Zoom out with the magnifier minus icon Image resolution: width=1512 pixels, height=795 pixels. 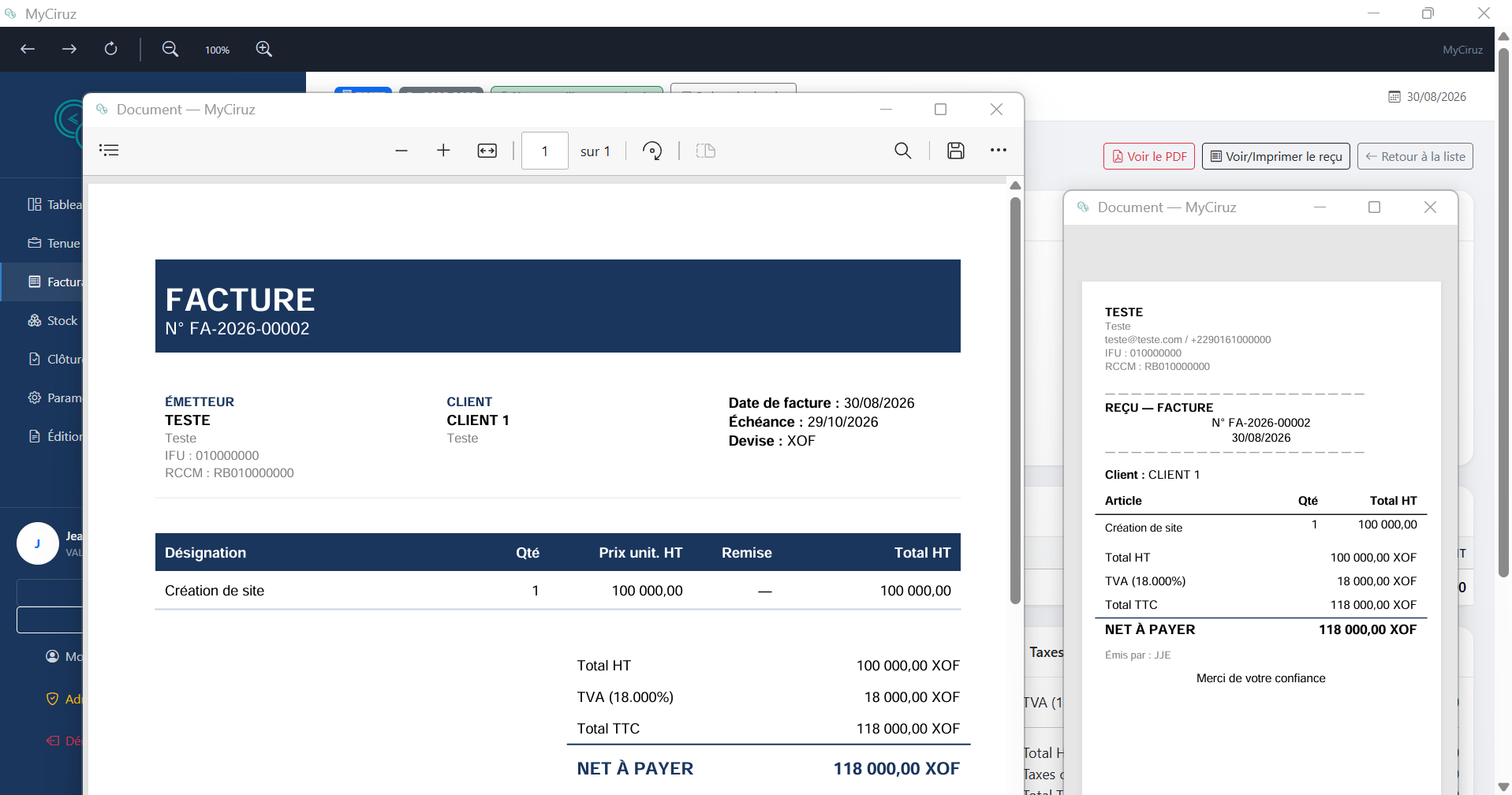(170, 49)
